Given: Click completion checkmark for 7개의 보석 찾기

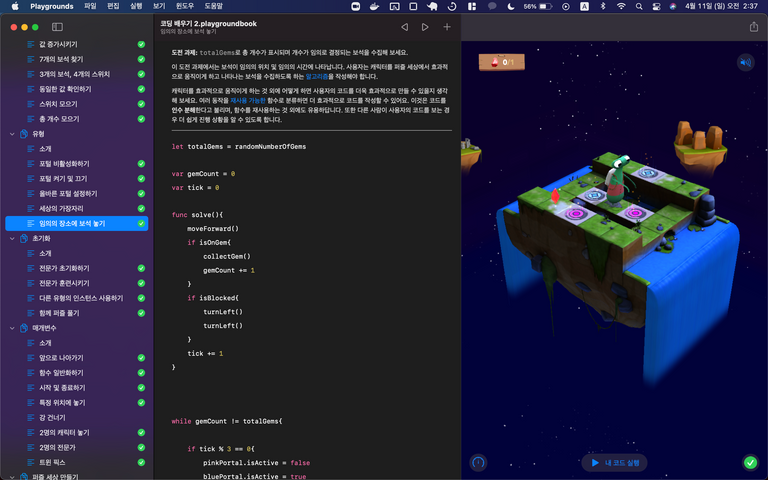Looking at the screenshot, I should (x=141, y=59).
